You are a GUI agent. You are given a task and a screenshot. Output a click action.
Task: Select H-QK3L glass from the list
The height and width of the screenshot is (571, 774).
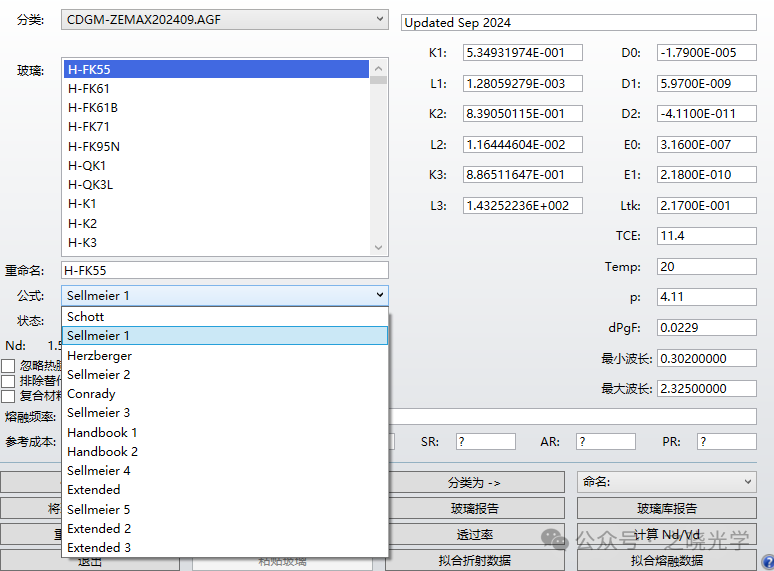click(x=90, y=185)
